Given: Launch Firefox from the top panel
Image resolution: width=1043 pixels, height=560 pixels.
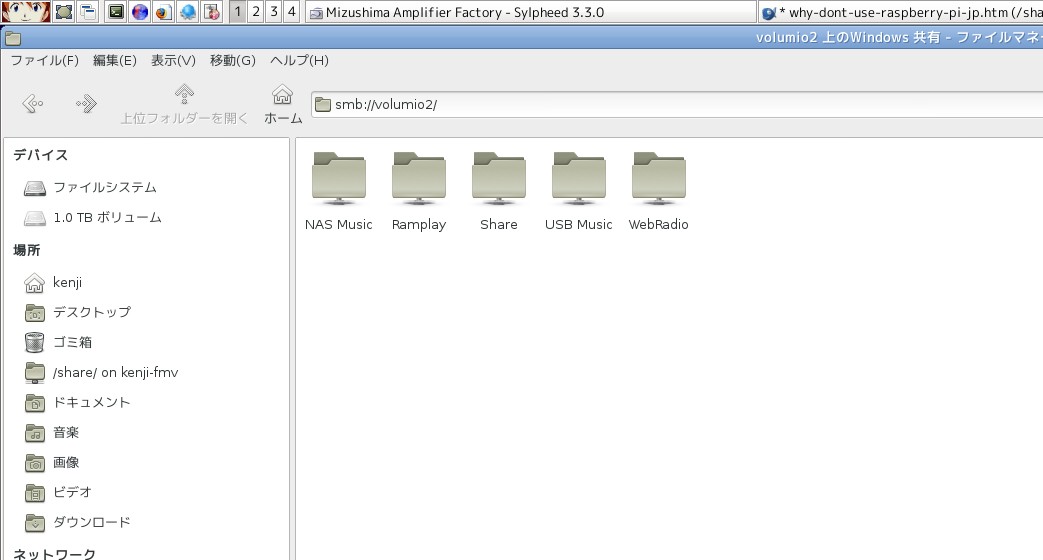Looking at the screenshot, I should pyautogui.click(x=163, y=12).
